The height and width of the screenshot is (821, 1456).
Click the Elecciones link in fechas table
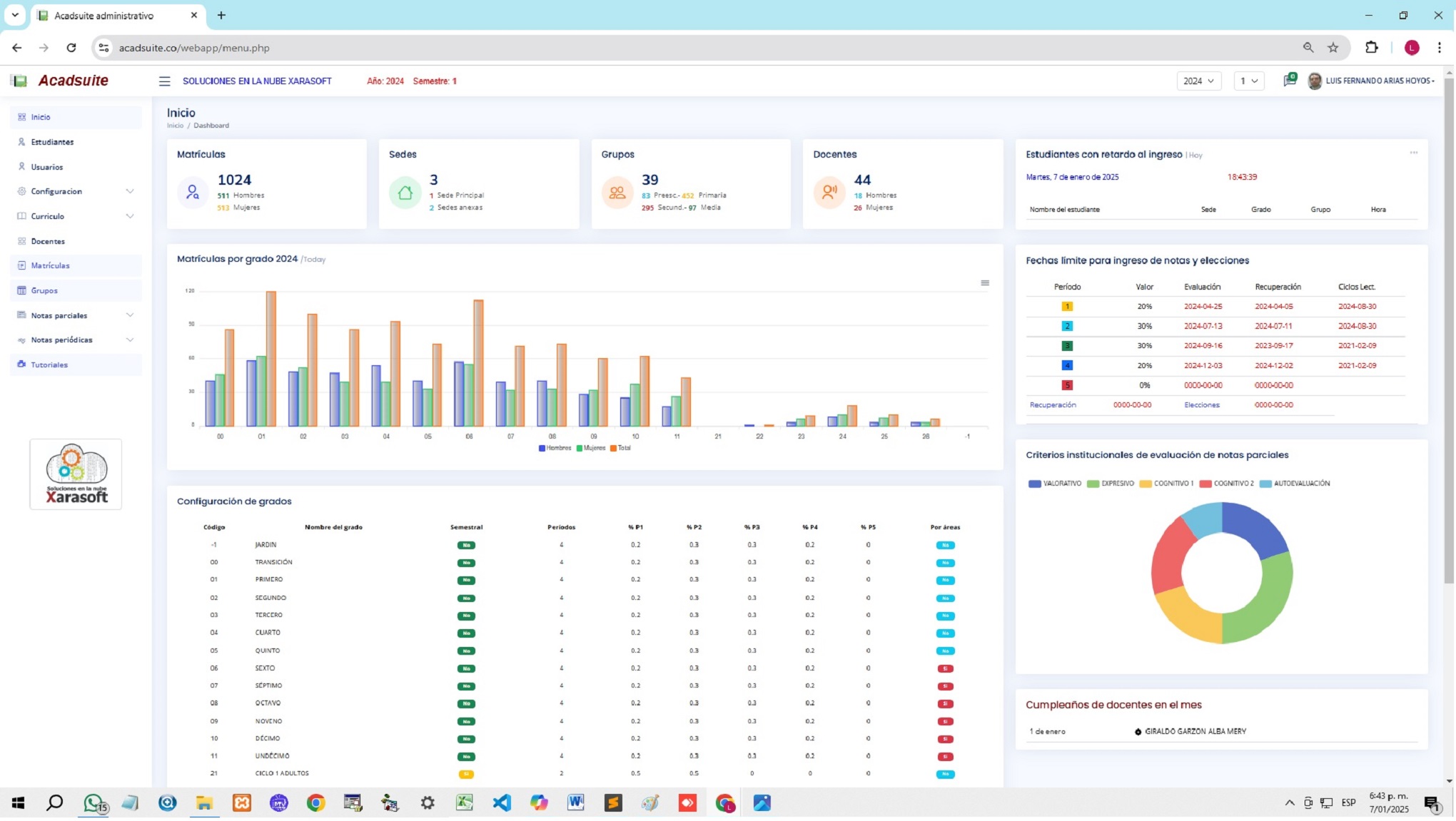point(1202,405)
